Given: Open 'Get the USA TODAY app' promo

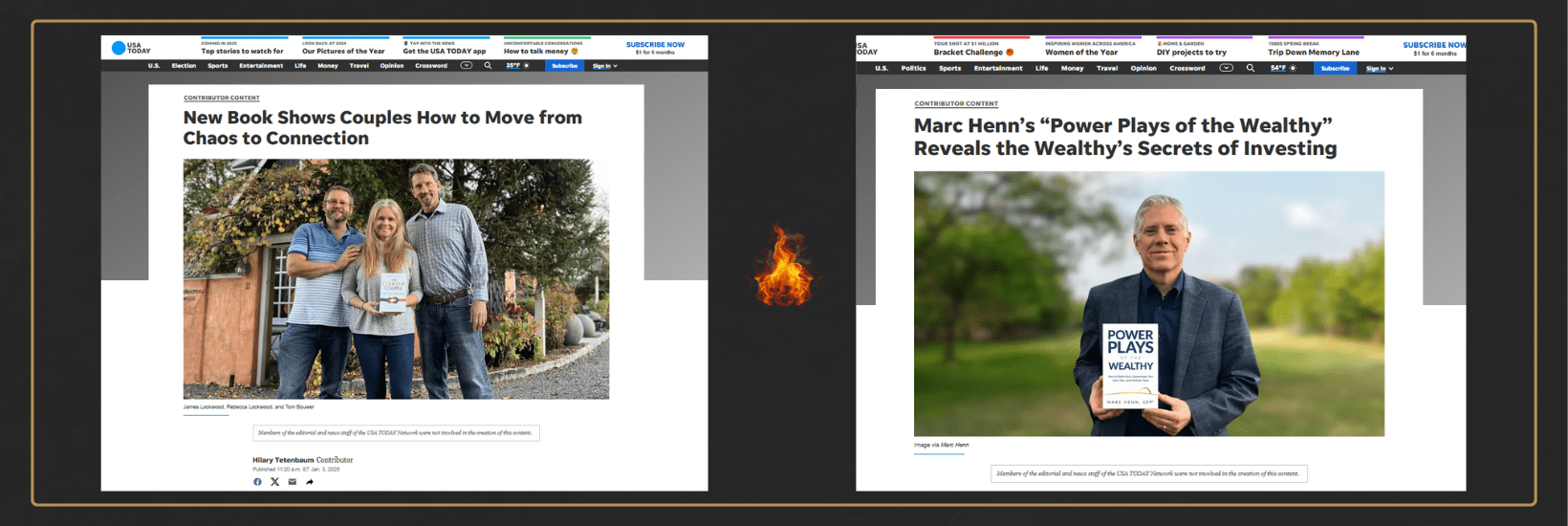Looking at the screenshot, I should click(445, 51).
